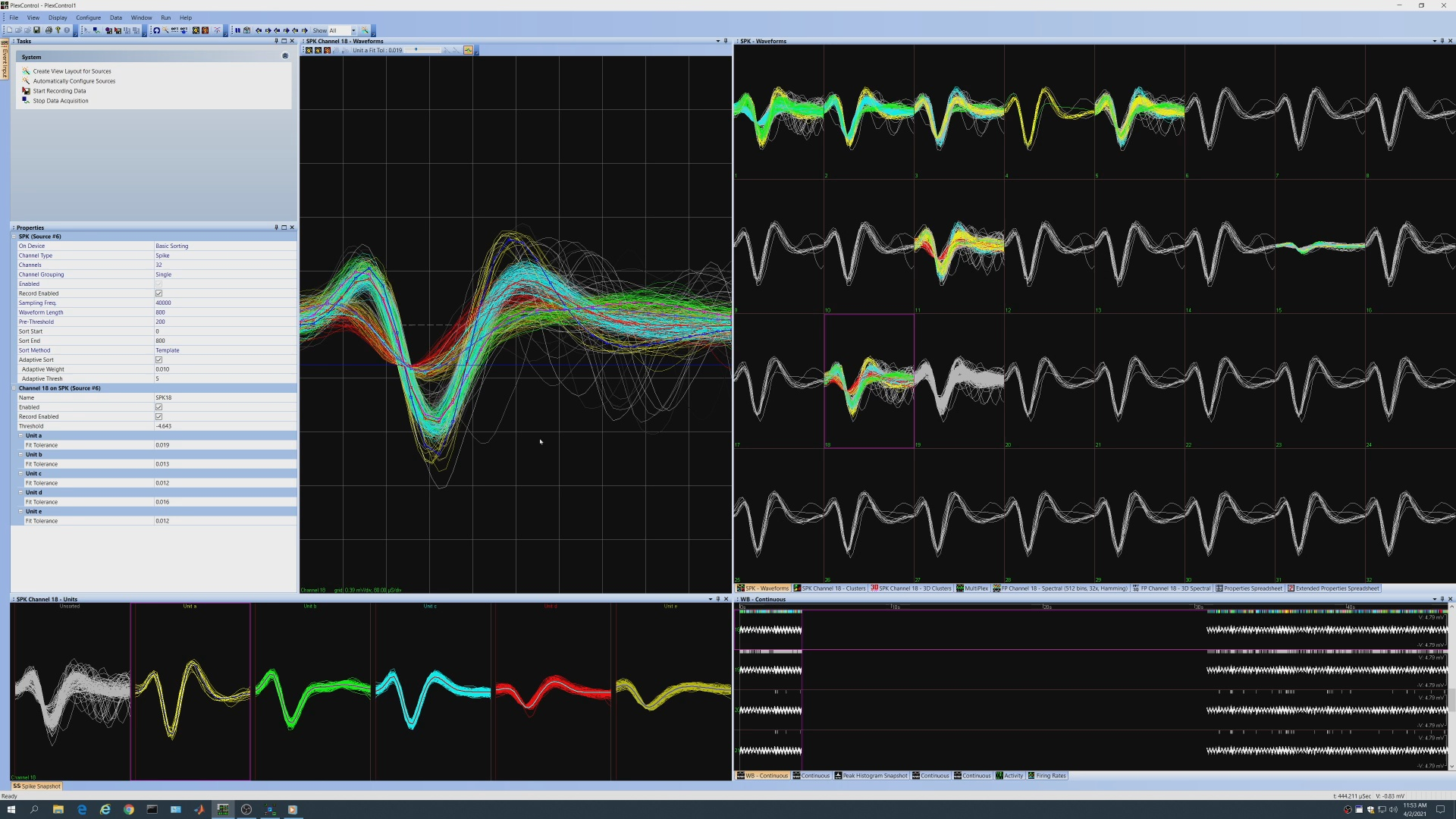Pin the Tasks panel
The width and height of the screenshot is (1456, 819).
tap(276, 41)
